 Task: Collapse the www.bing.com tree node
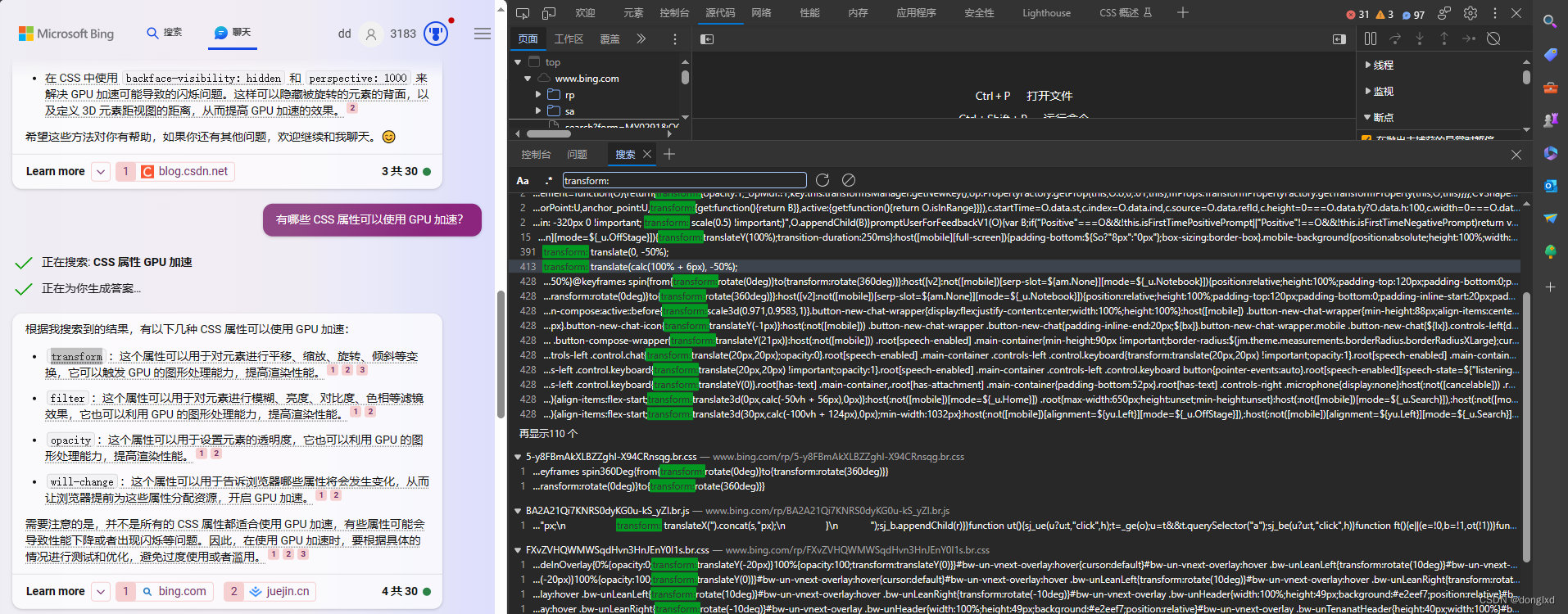pos(528,79)
